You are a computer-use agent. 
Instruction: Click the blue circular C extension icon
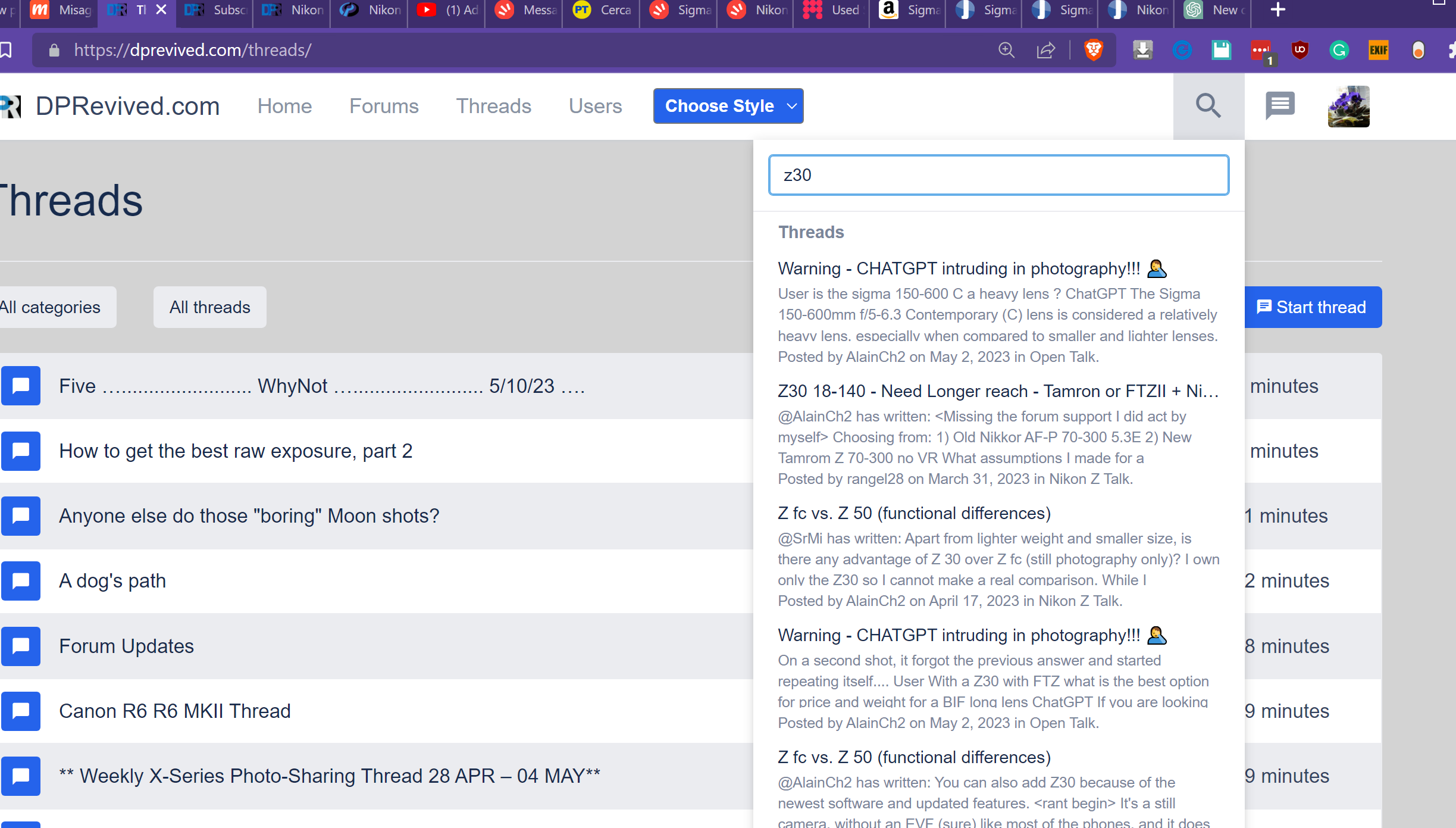(x=1182, y=50)
